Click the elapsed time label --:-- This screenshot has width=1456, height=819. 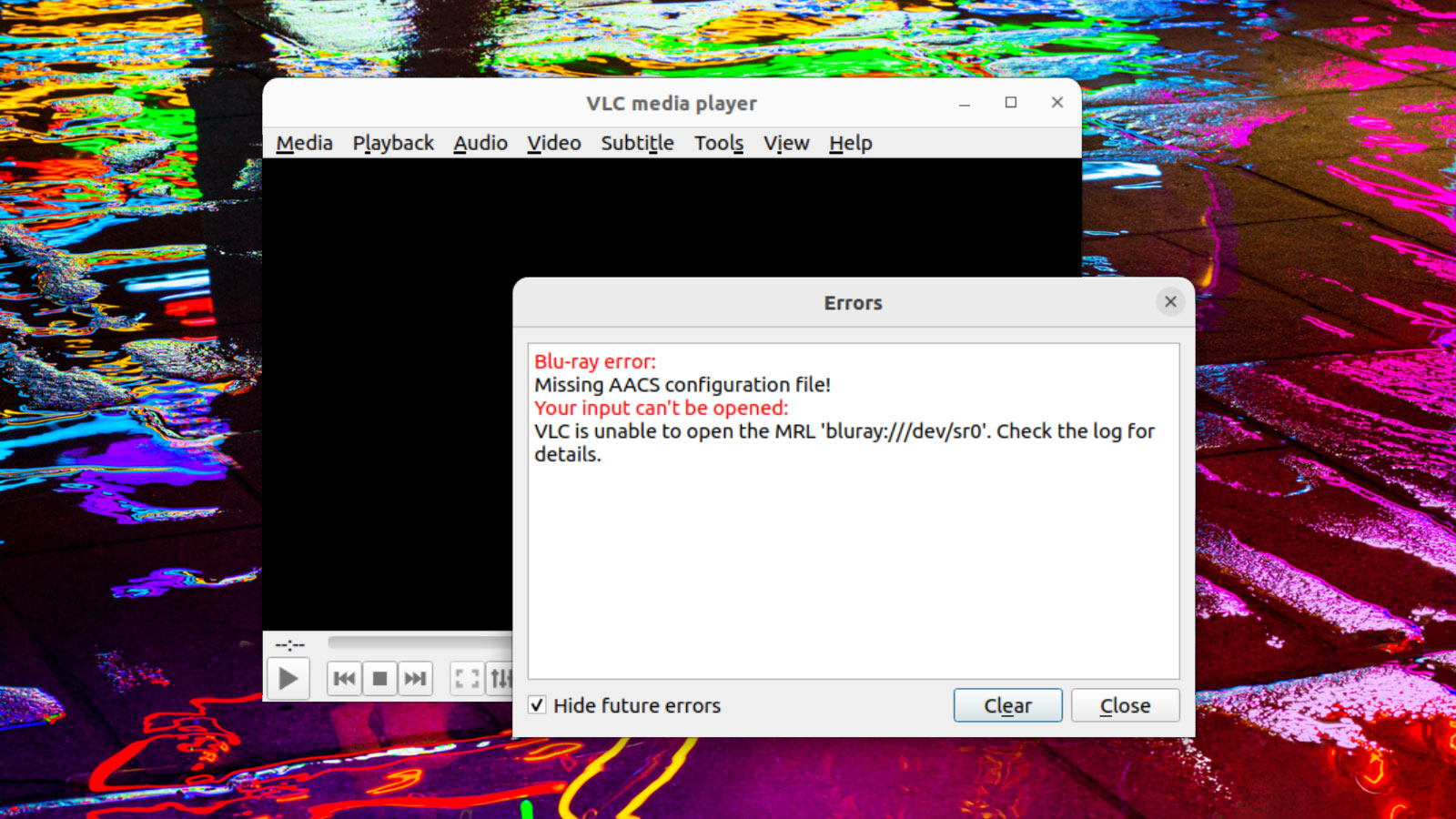pos(289,644)
